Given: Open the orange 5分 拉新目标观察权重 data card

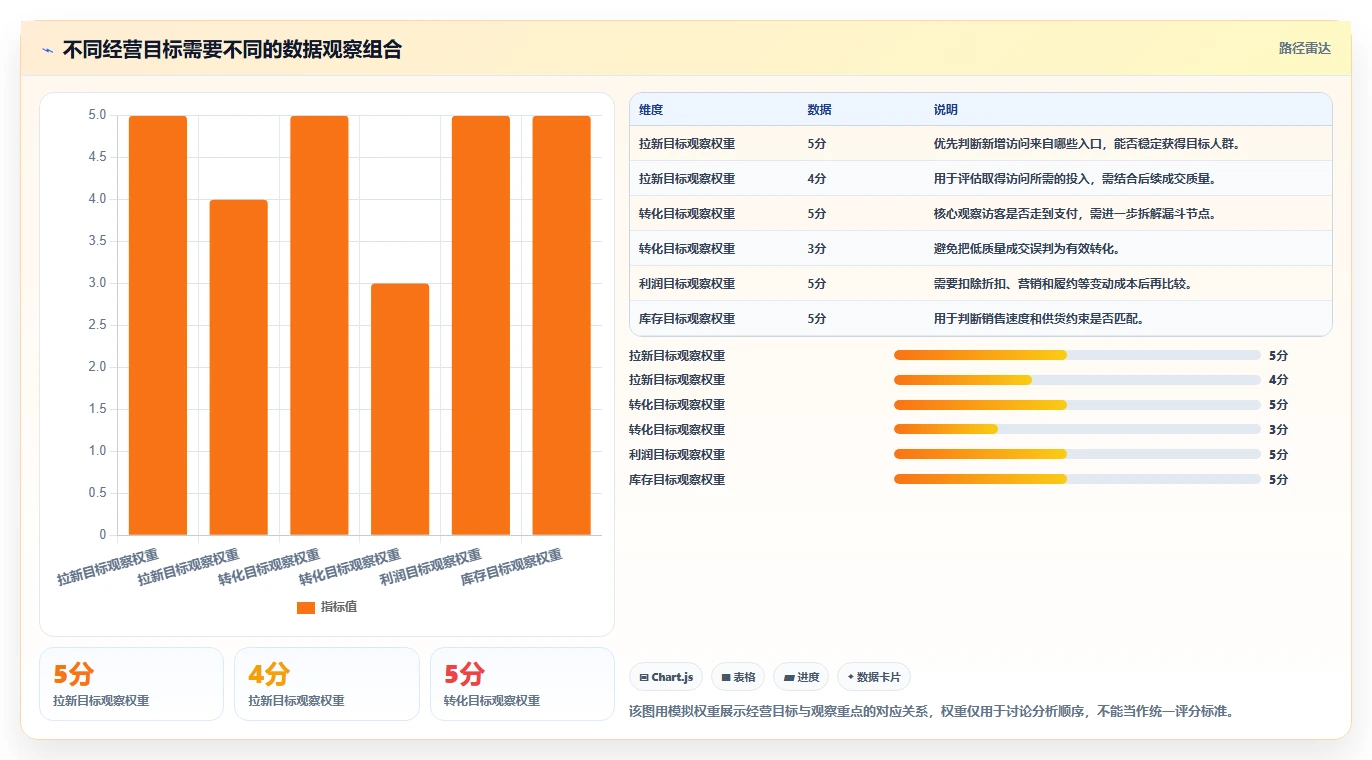Looking at the screenshot, I should pyautogui.click(x=131, y=684).
